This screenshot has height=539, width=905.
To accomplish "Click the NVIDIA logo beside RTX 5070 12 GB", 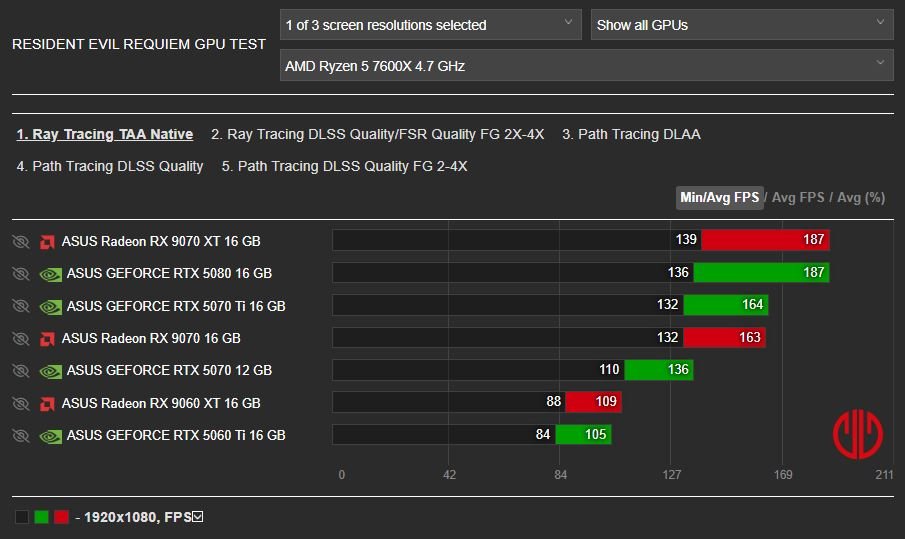I will click(x=50, y=371).
